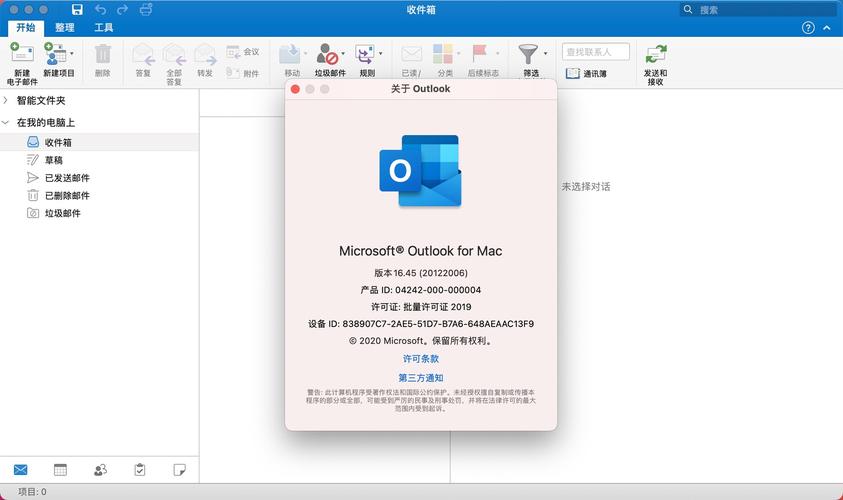
Task: Collapse the 在我的电脑上 folder group
Action: coord(6,122)
